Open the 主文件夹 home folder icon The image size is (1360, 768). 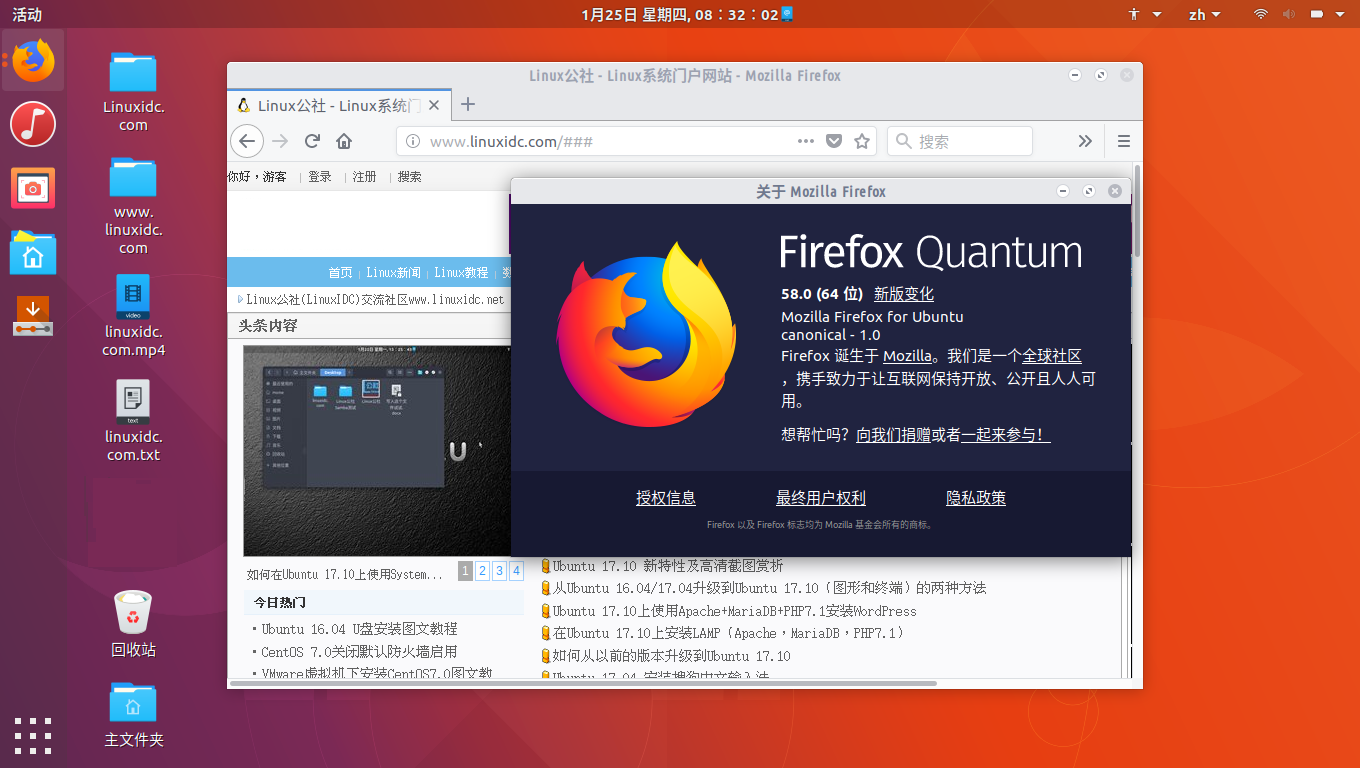(x=133, y=715)
